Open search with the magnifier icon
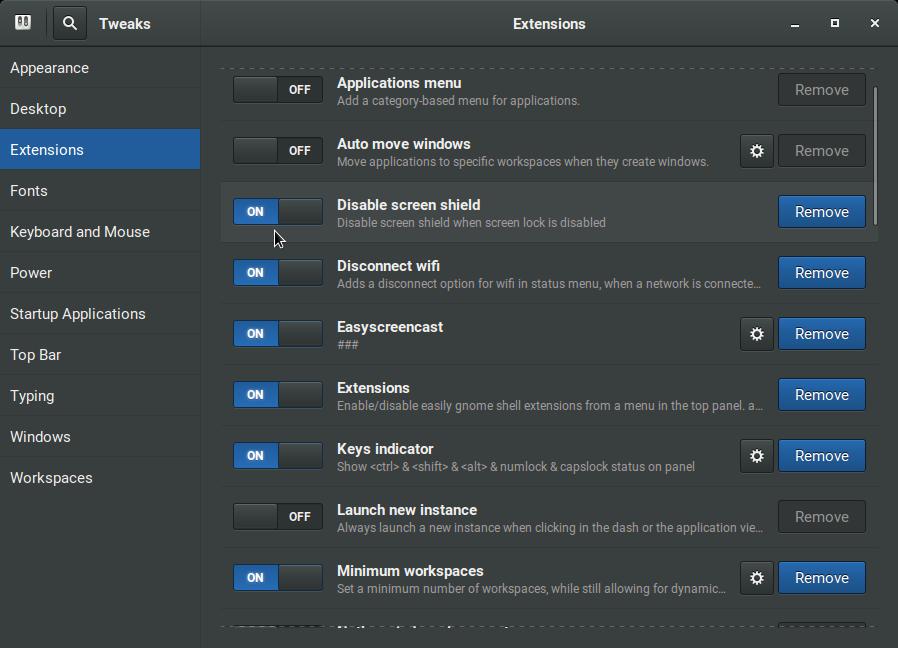This screenshot has width=898, height=648. [x=69, y=23]
